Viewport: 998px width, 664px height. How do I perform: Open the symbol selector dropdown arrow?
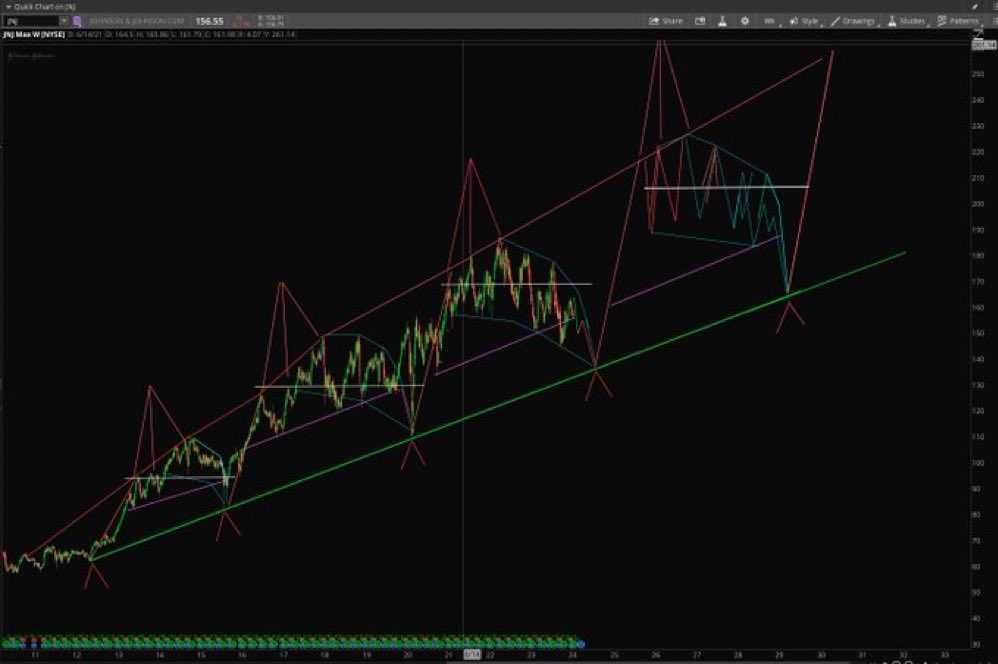click(x=64, y=21)
